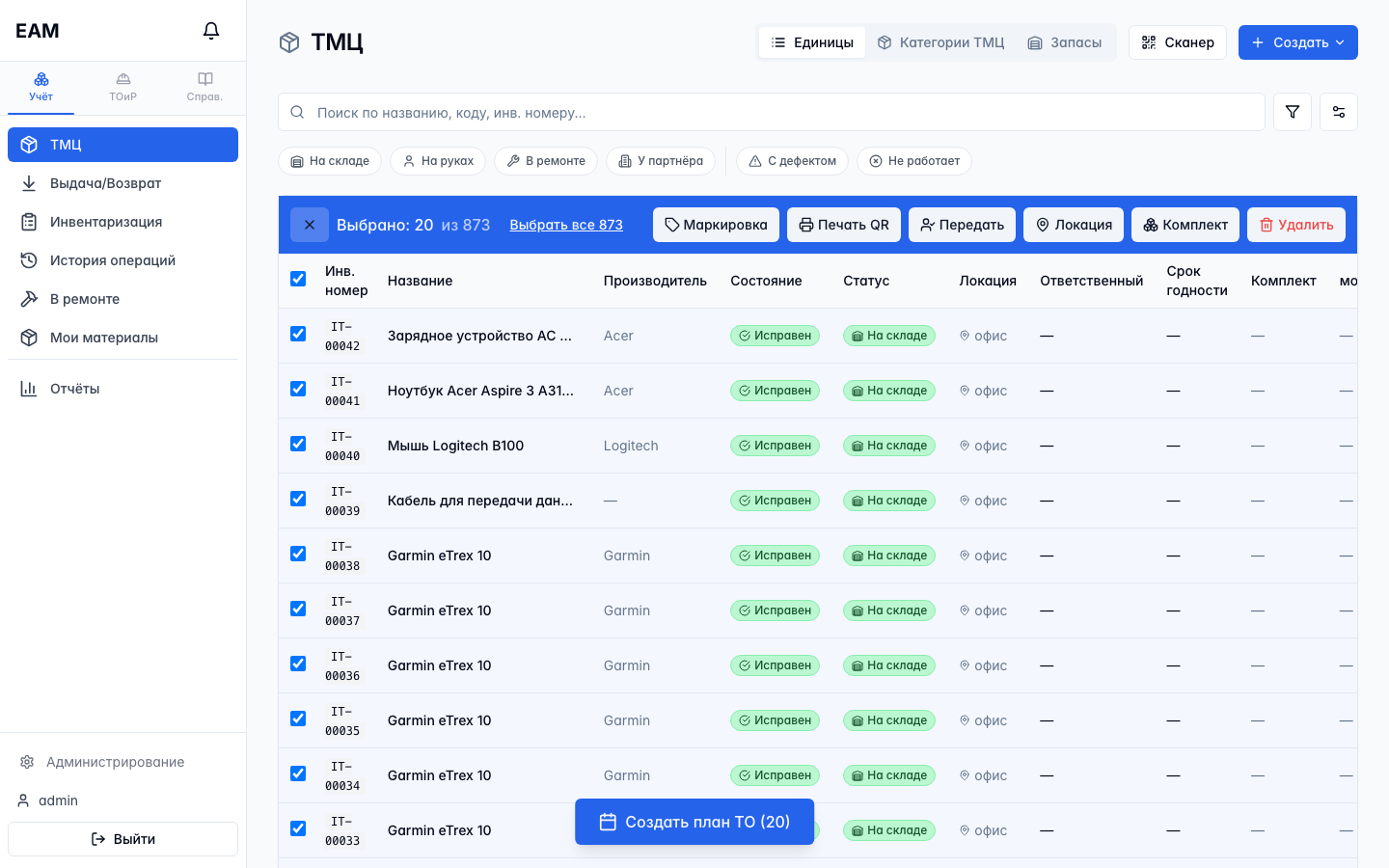The image size is (1389, 868).
Task: Launch the QR Сканер
Action: (1178, 42)
